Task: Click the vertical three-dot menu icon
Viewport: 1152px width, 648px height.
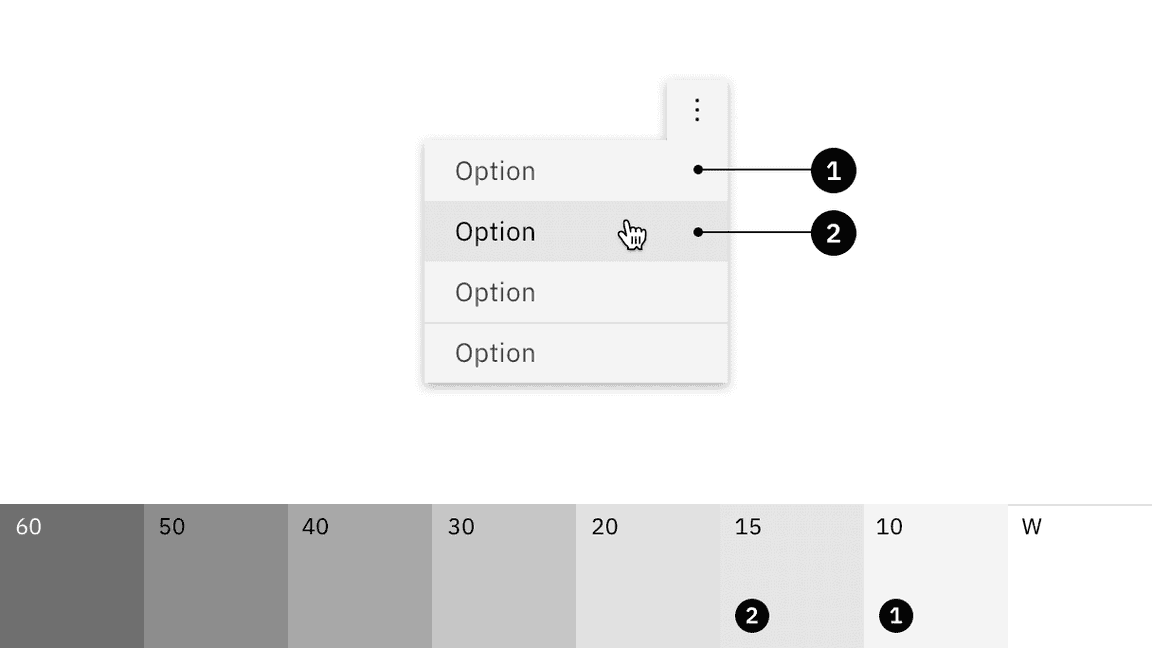Action: click(697, 110)
